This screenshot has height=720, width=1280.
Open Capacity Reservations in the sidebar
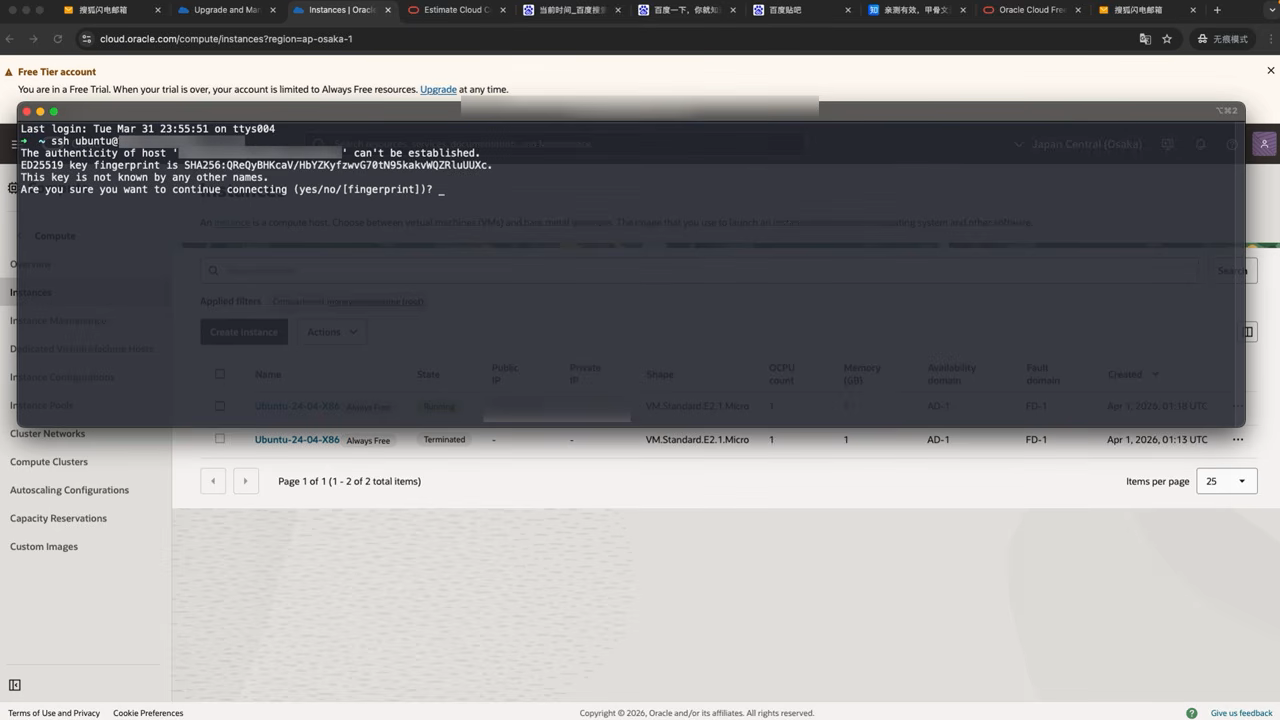tap(58, 518)
